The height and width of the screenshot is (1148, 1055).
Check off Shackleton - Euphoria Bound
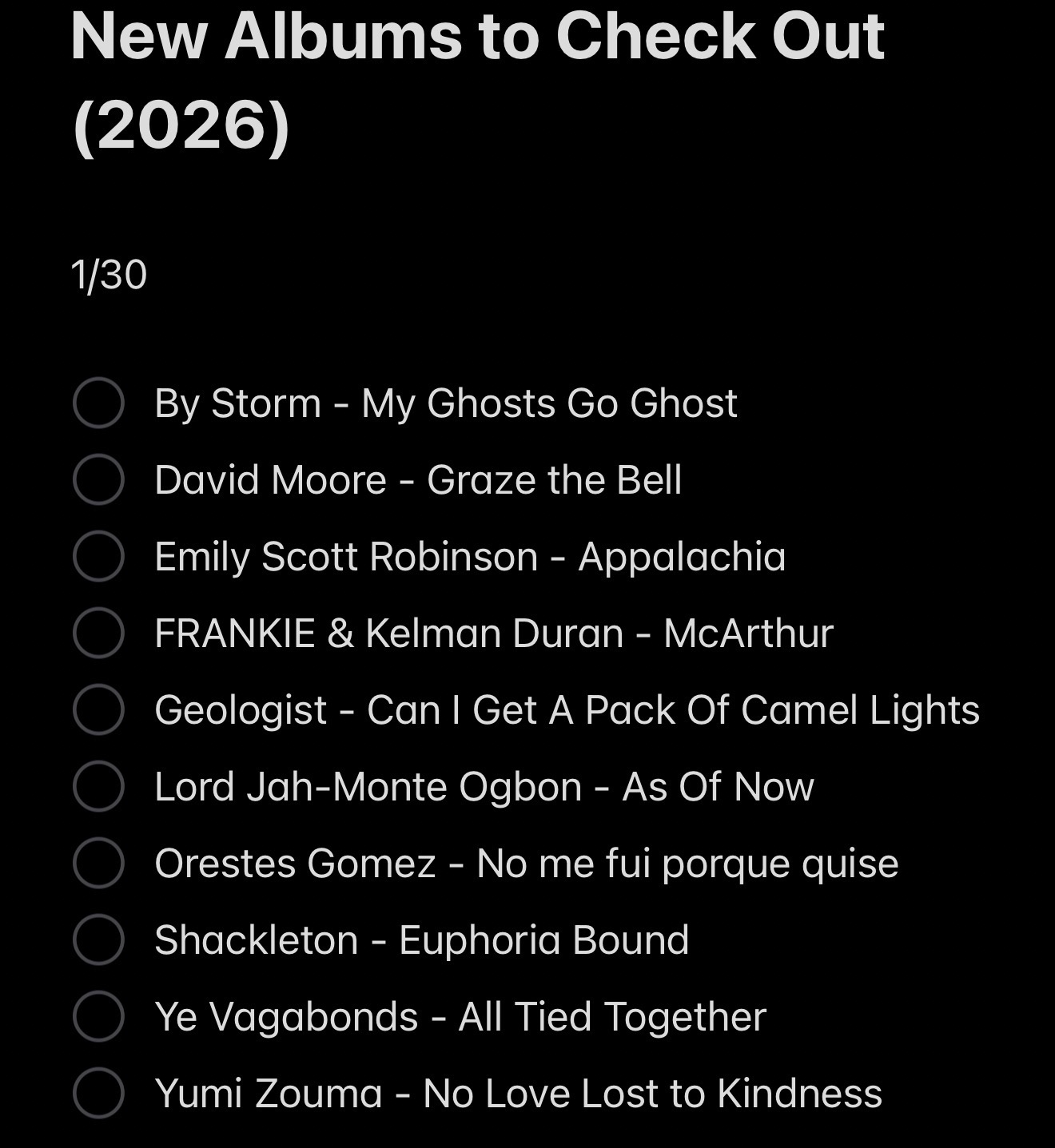[98, 939]
